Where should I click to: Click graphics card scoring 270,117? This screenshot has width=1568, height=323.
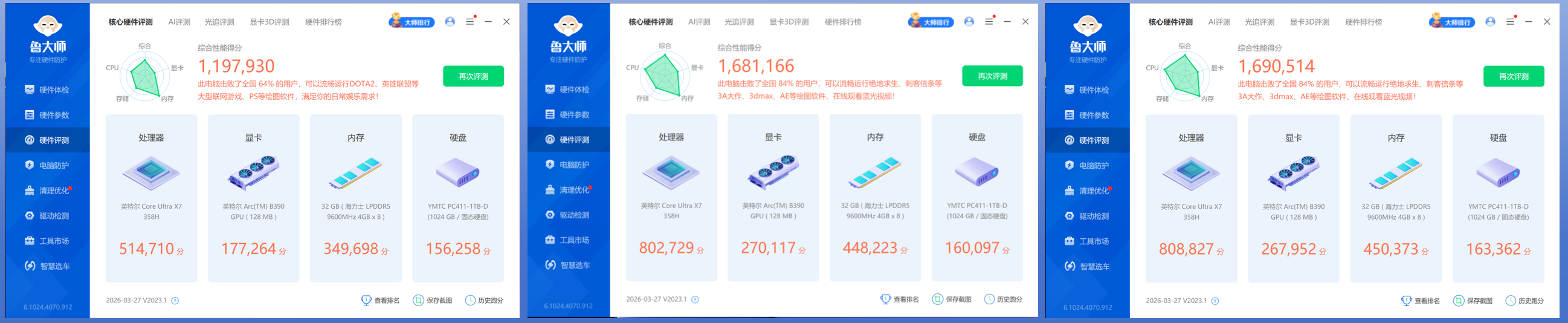(773, 197)
